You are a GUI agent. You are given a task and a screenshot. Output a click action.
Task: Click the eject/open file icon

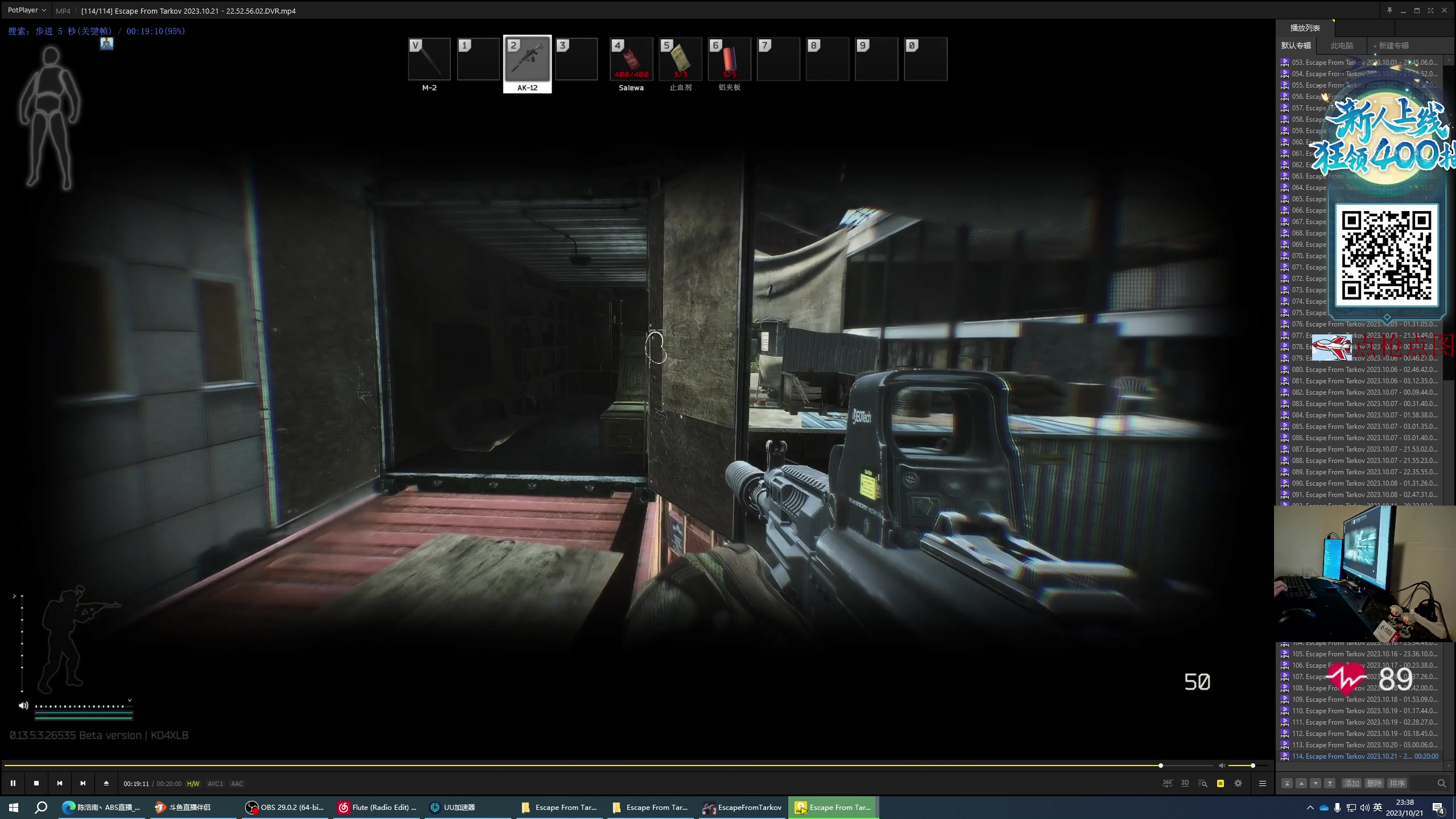point(106,783)
